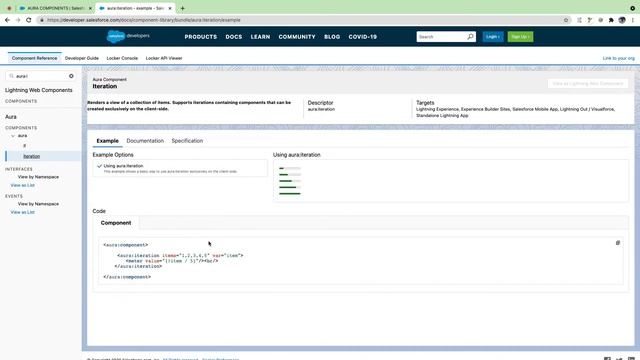The width and height of the screenshot is (640, 360).
Task: Click the aura:iteration opening tag line in the code
Action: pyautogui.click(x=180, y=256)
